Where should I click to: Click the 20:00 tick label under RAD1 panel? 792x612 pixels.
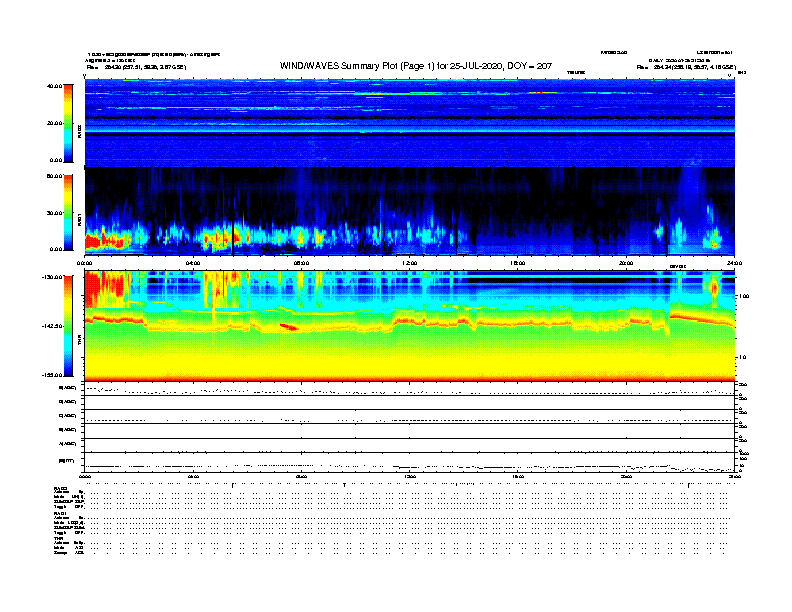[626, 263]
